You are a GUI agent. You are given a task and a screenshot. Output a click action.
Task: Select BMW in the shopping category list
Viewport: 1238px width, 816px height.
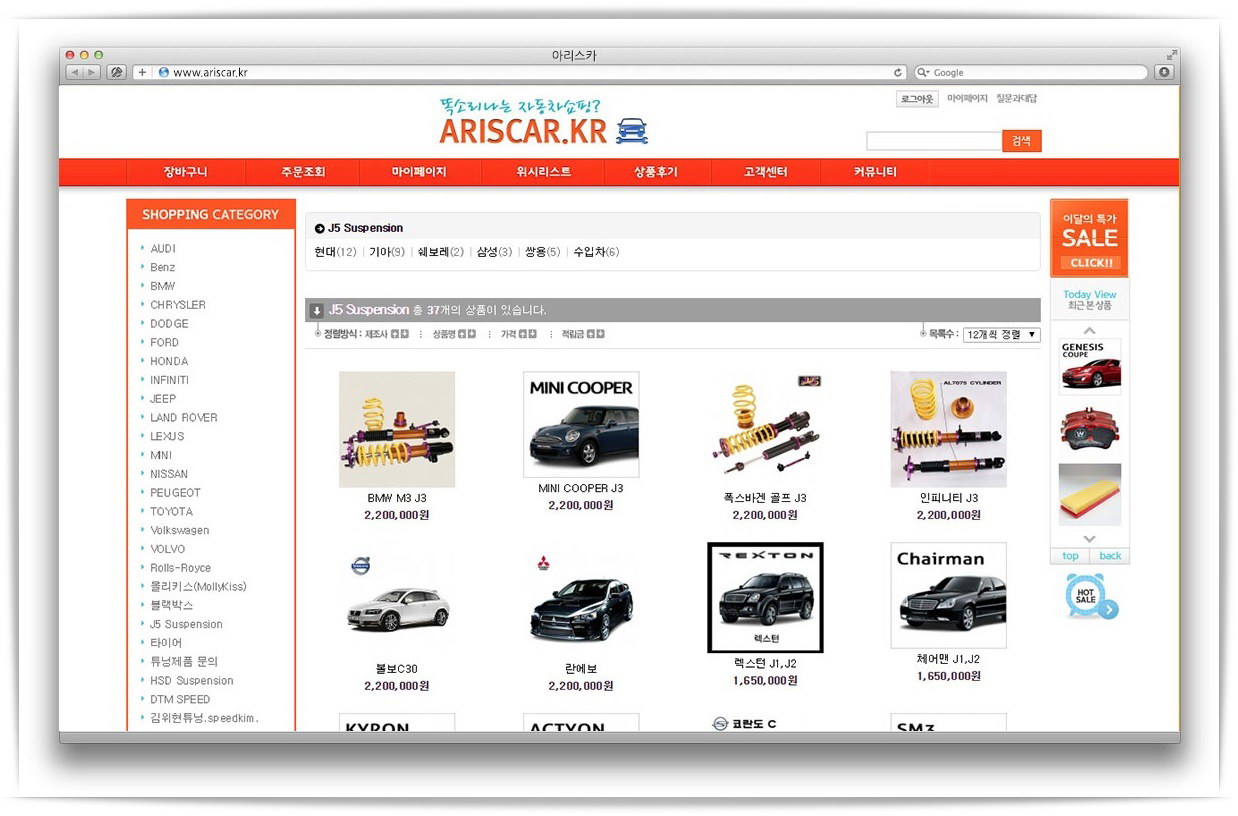pos(163,286)
